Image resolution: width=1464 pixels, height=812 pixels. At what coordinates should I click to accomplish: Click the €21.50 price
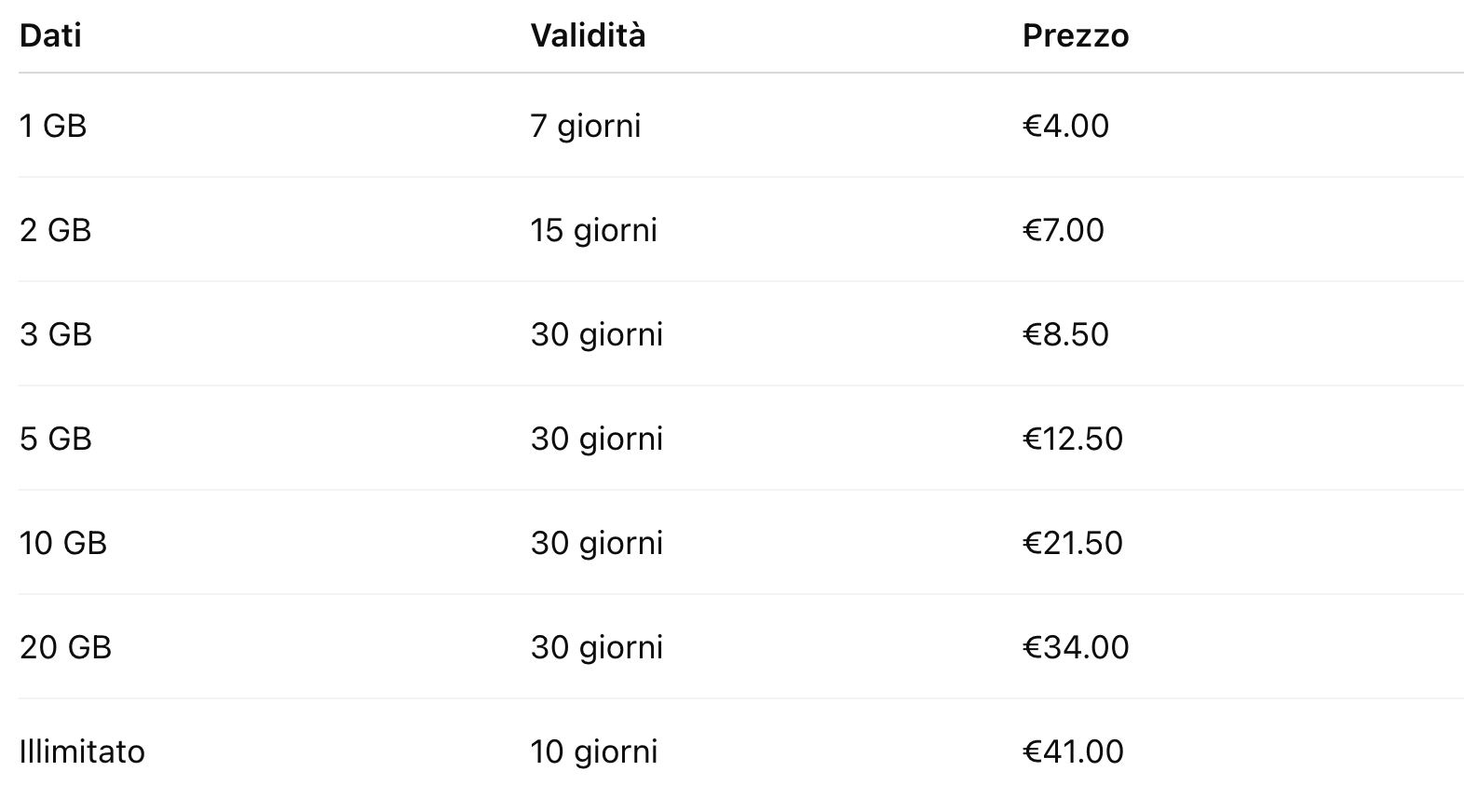click(x=1072, y=543)
